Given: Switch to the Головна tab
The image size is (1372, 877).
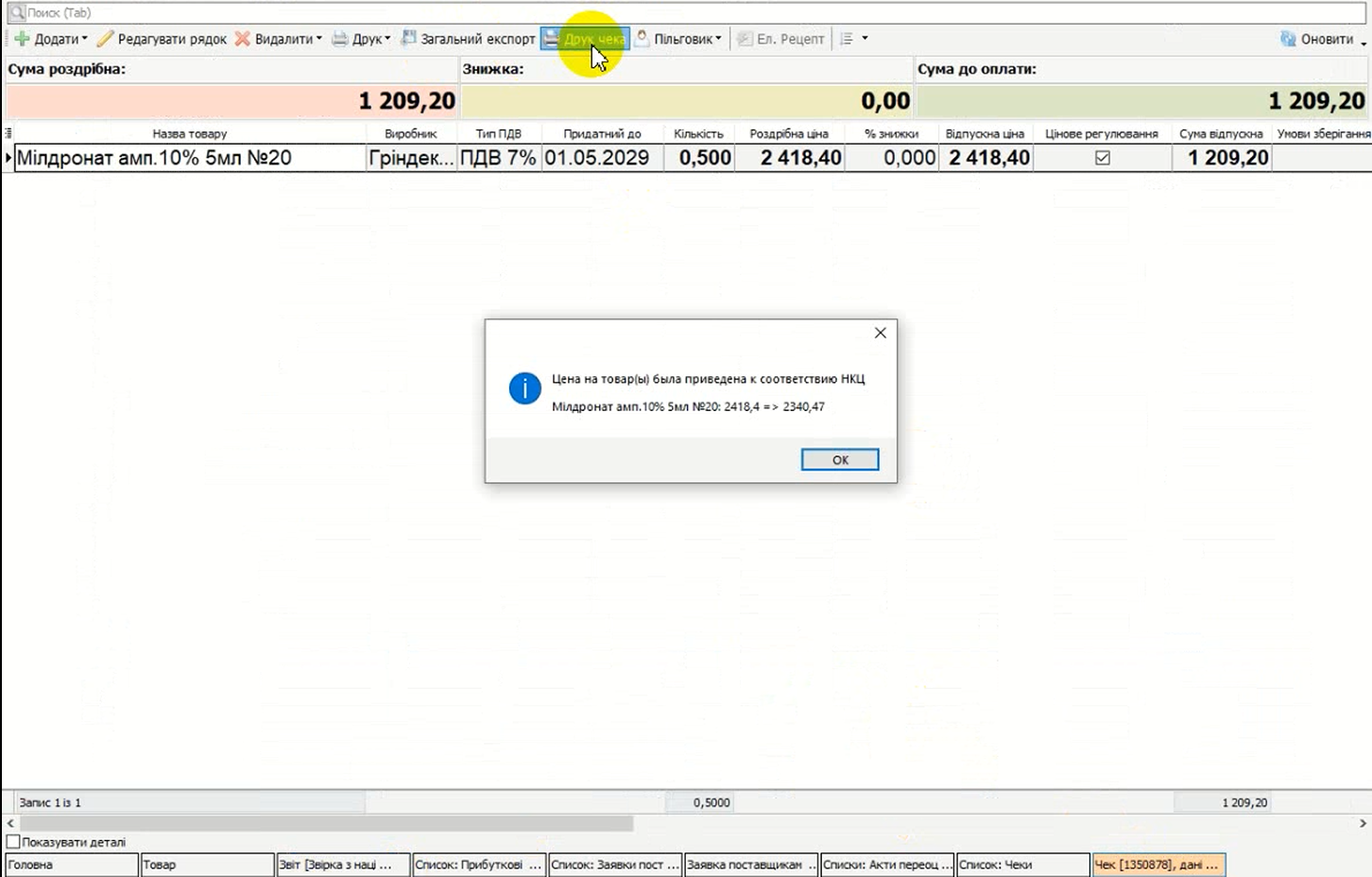Looking at the screenshot, I should point(72,865).
